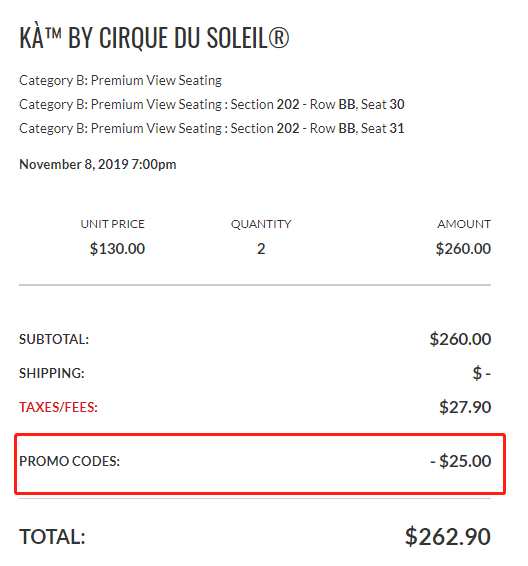This screenshot has width=528, height=566.
Task: Click the TOTAL label
Action: click(x=52, y=537)
